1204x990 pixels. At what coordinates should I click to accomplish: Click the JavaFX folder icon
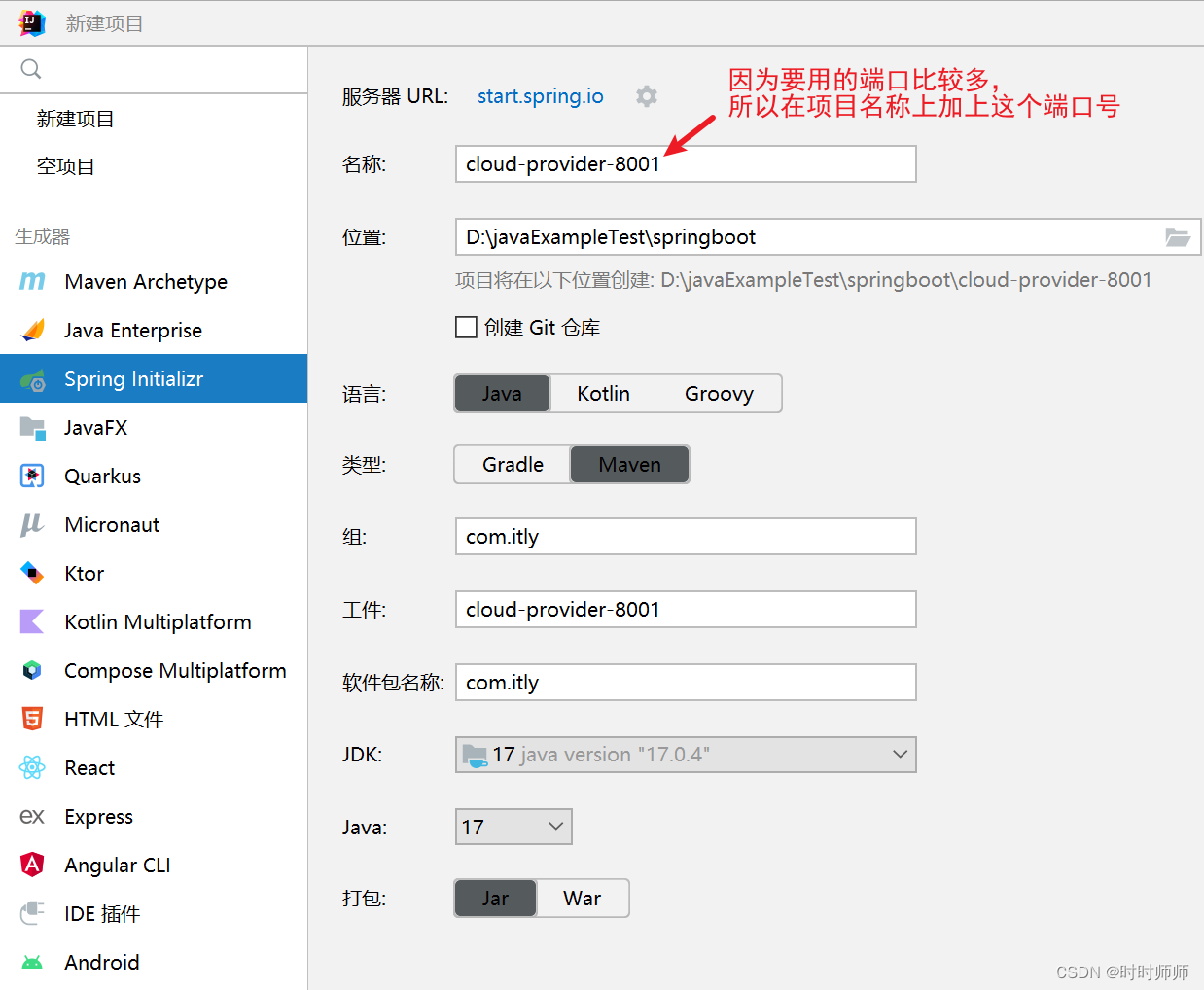32,427
